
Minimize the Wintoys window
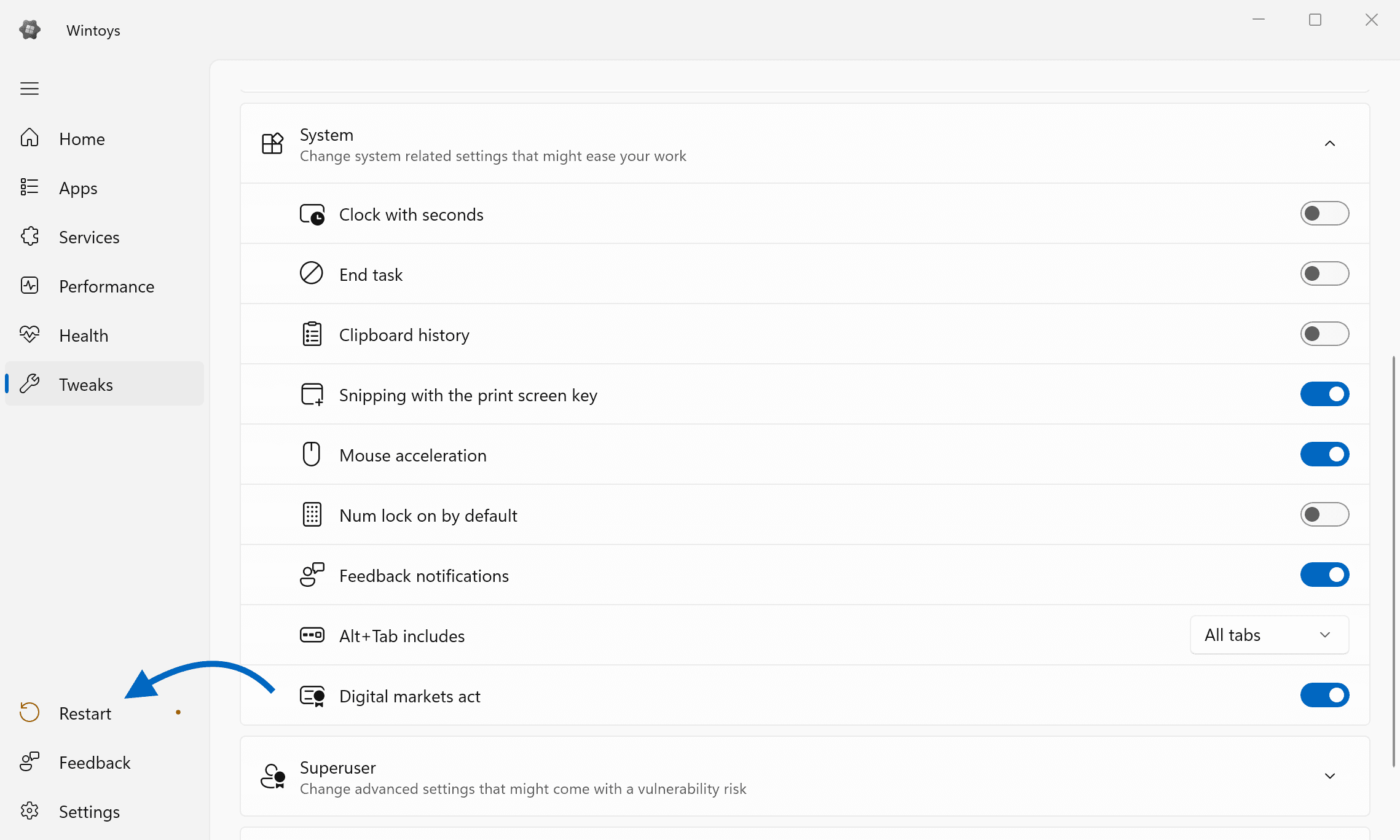point(1259,20)
